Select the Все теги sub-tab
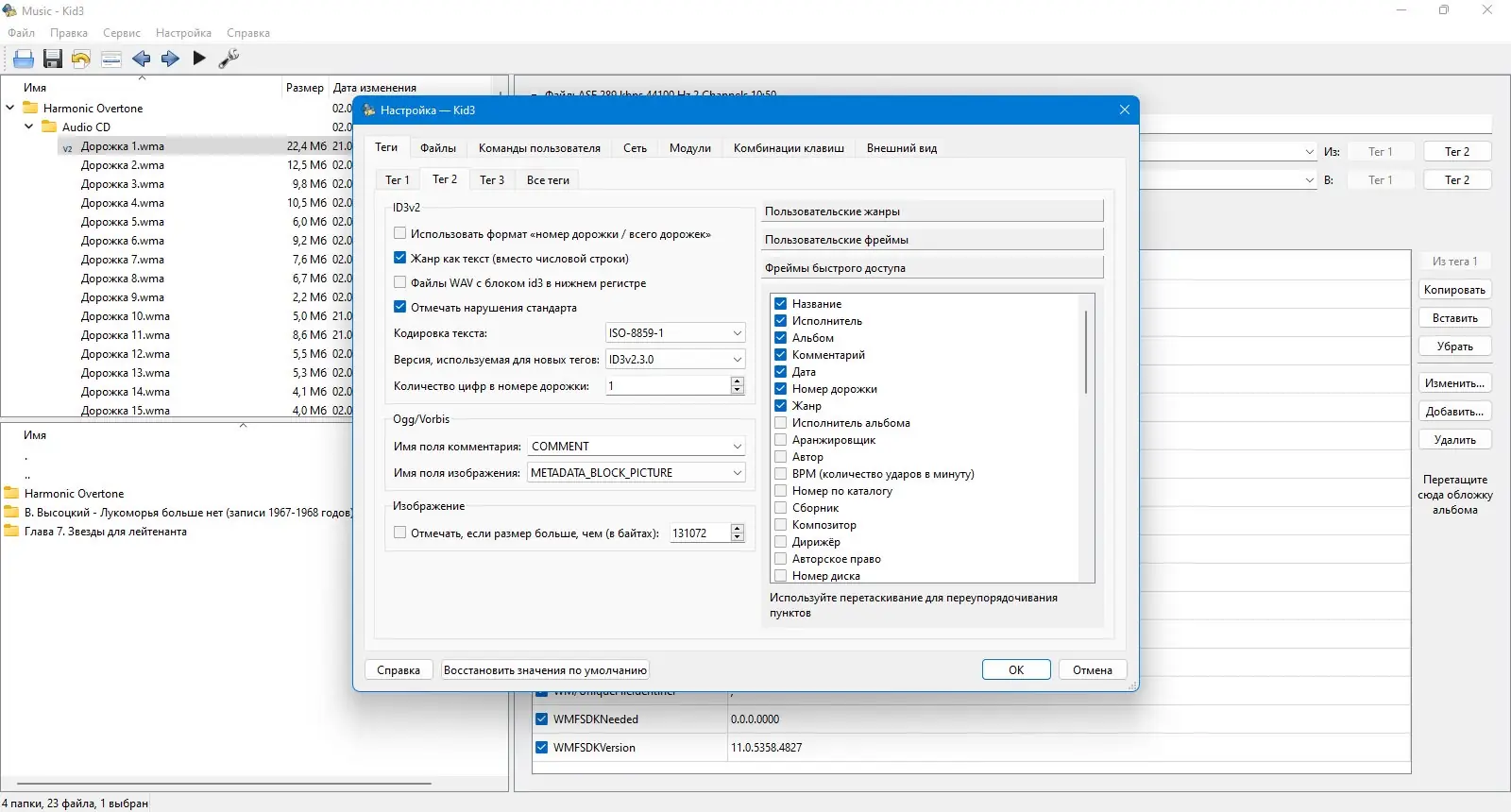The image size is (1511, 812). 548,180
